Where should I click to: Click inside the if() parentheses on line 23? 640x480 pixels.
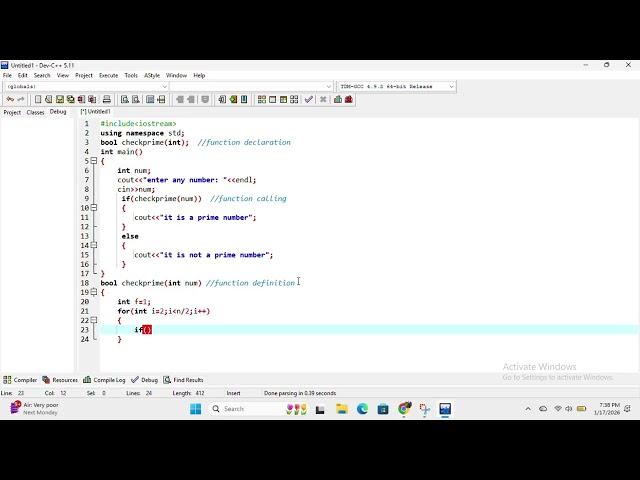147,330
